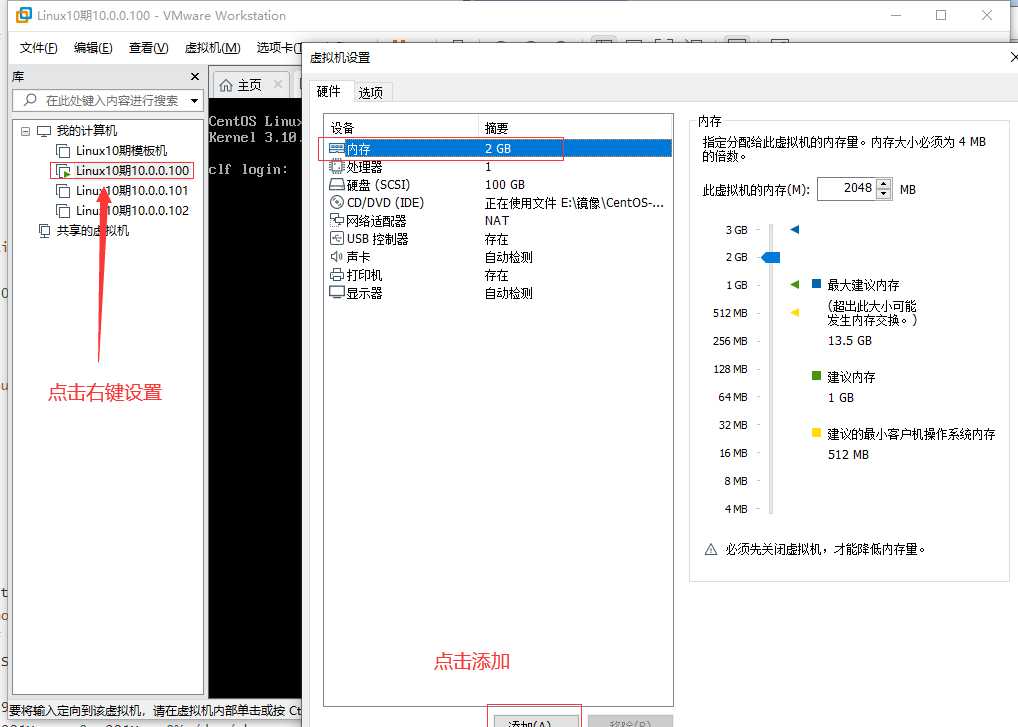The height and width of the screenshot is (727, 1018).
Task: Click the warning triangle icon near memory note
Action: tap(711, 550)
